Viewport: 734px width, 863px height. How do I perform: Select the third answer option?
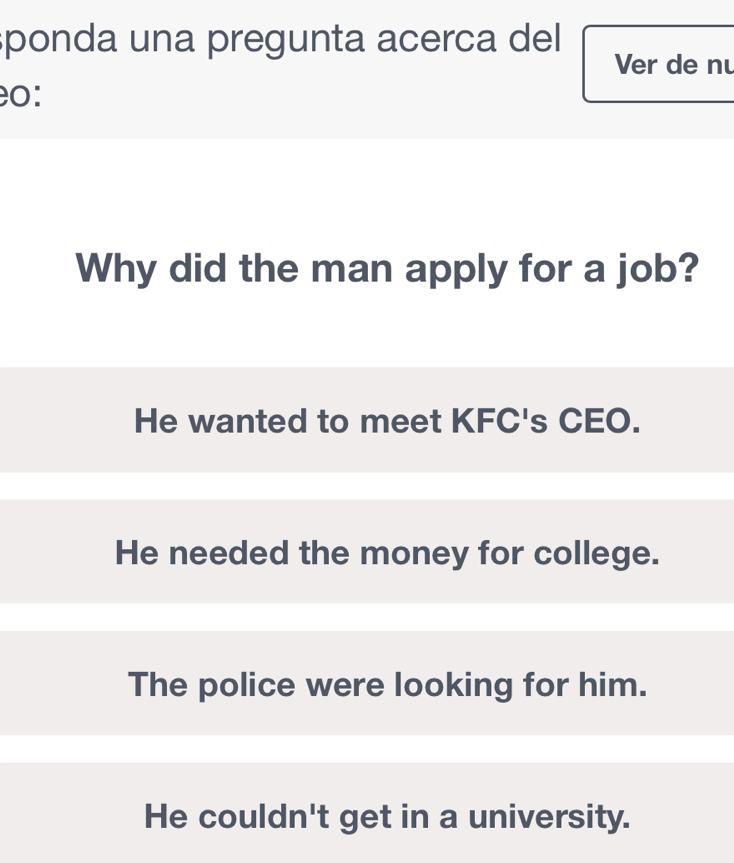pos(387,683)
